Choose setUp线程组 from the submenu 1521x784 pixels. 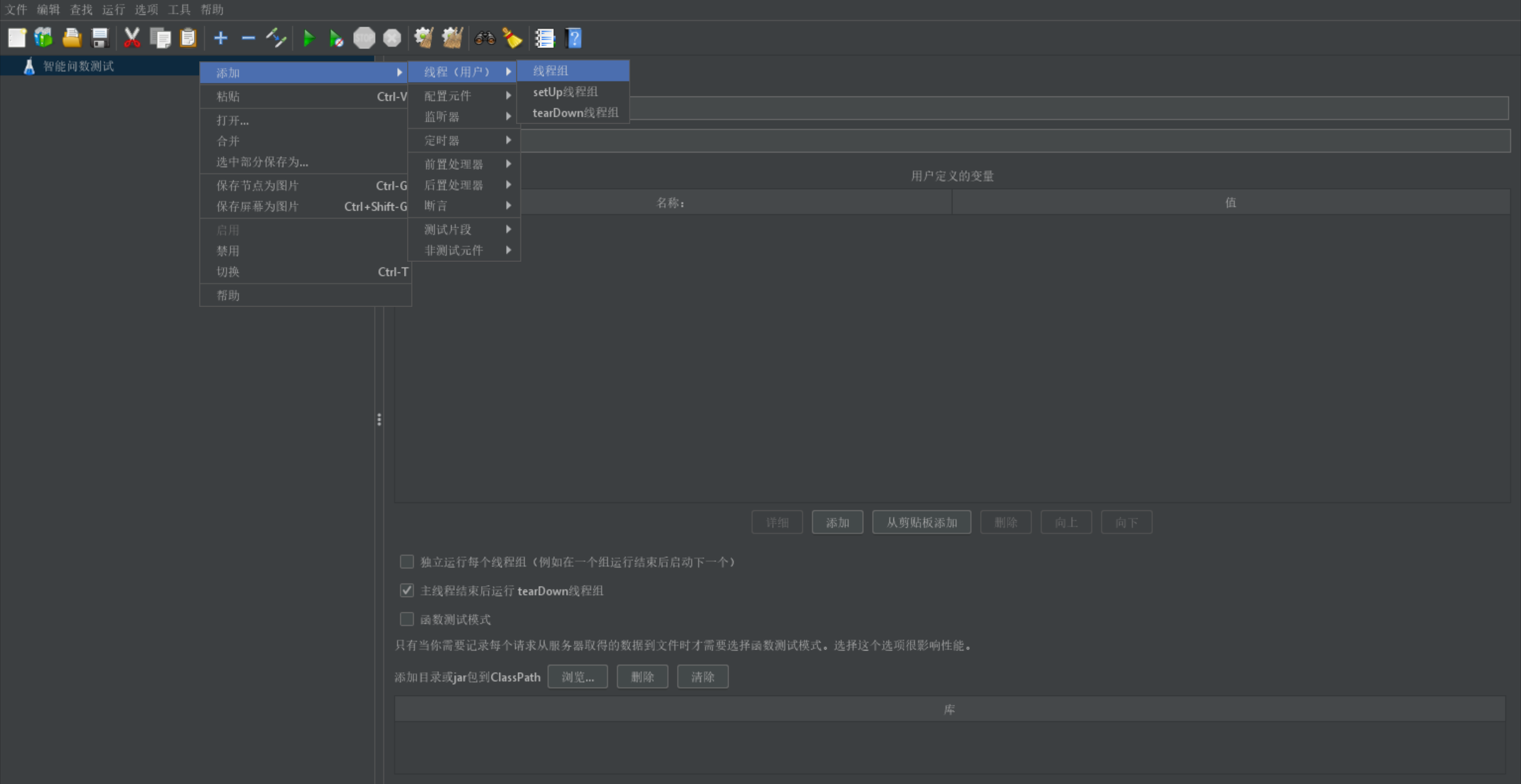[x=573, y=92]
